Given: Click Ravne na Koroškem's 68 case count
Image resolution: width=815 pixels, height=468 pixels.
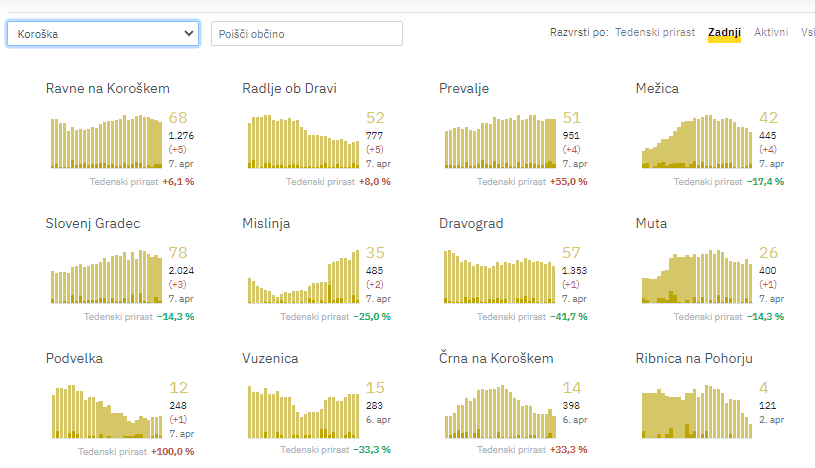Looking at the screenshot, I should 178,118.
